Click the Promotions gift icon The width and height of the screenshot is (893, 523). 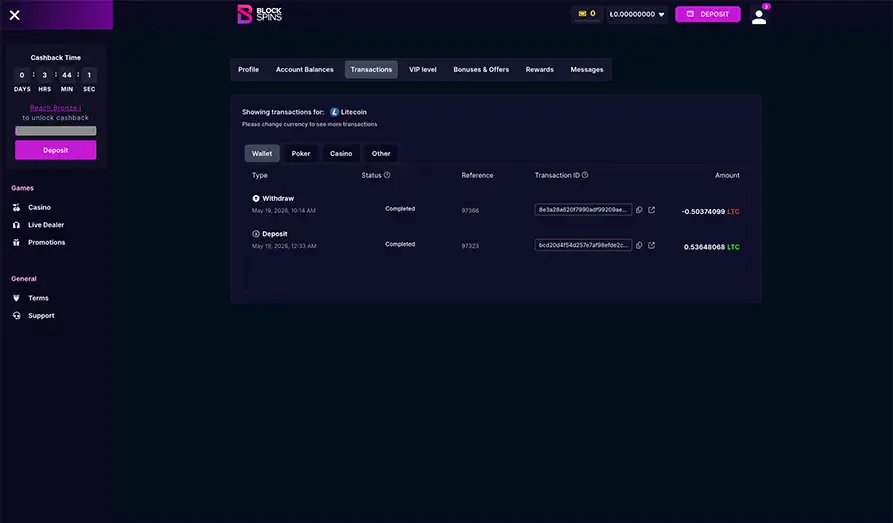click(x=16, y=242)
